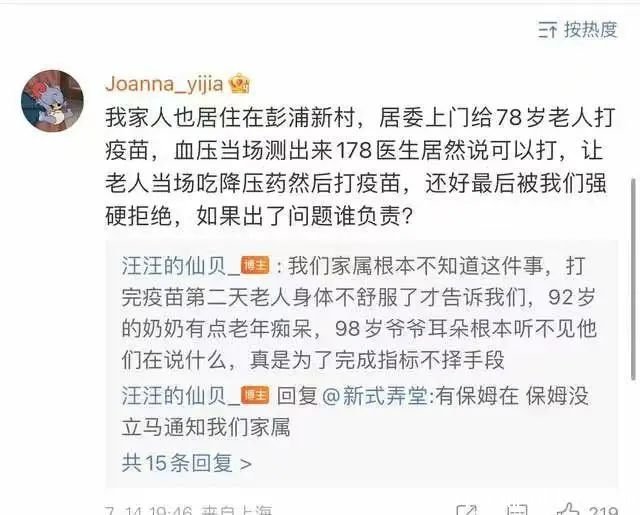
Task: Click the share icon below comment
Action: [467, 511]
